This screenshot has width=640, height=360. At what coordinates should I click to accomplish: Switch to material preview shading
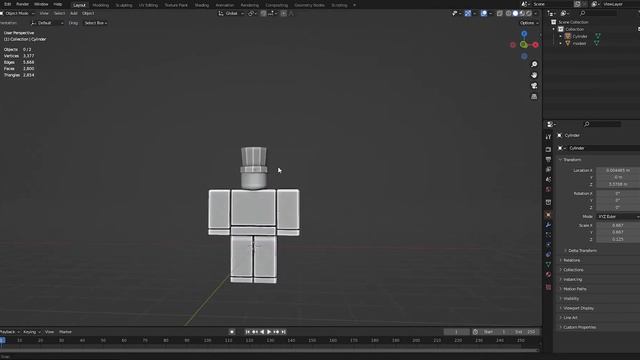[x=522, y=13]
